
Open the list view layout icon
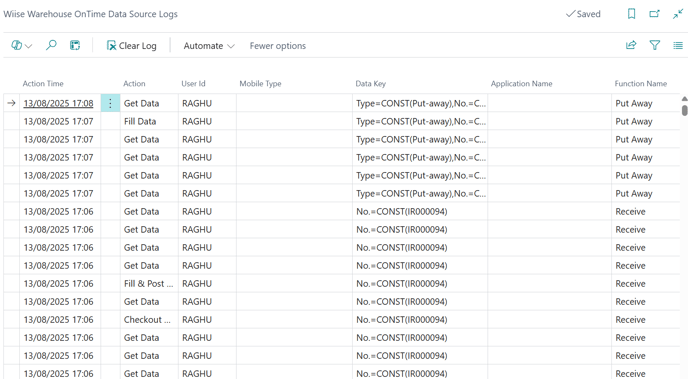pos(678,45)
